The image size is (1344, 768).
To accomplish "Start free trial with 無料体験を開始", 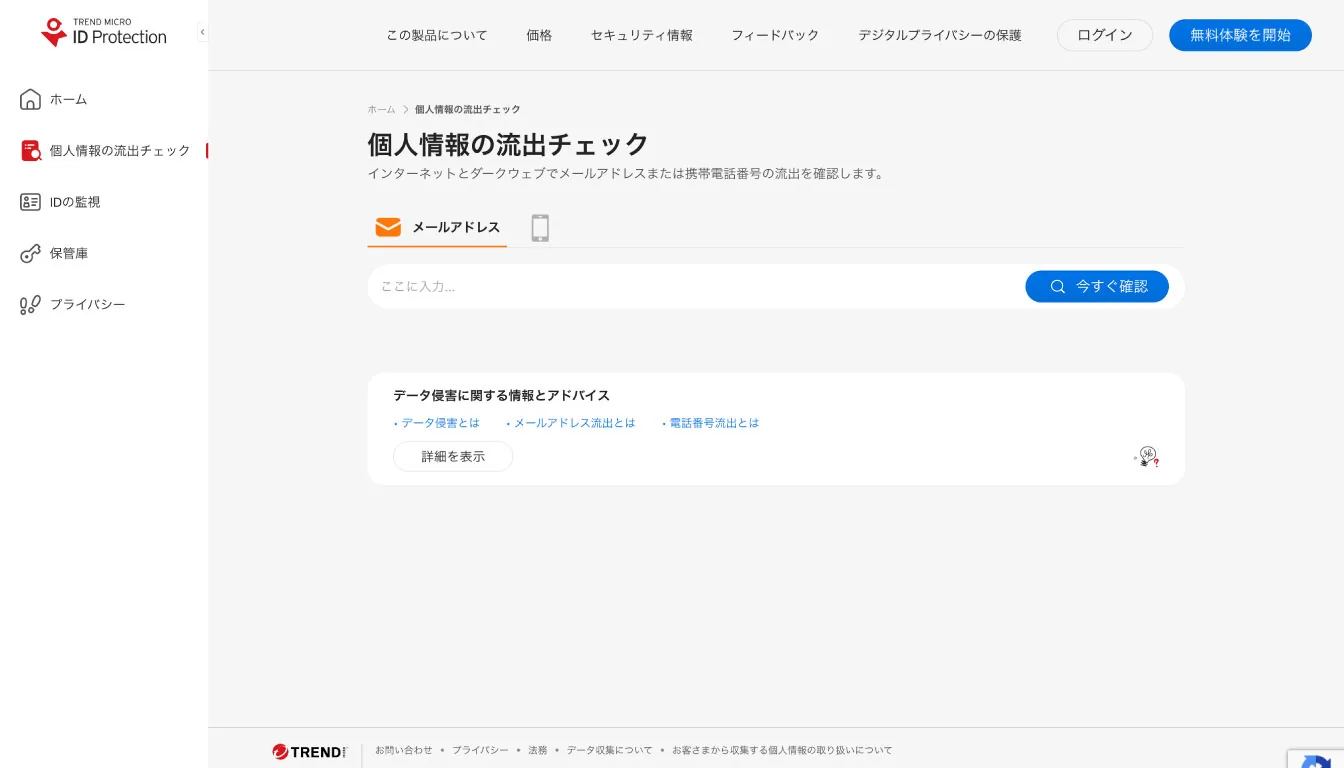I will (x=1240, y=35).
